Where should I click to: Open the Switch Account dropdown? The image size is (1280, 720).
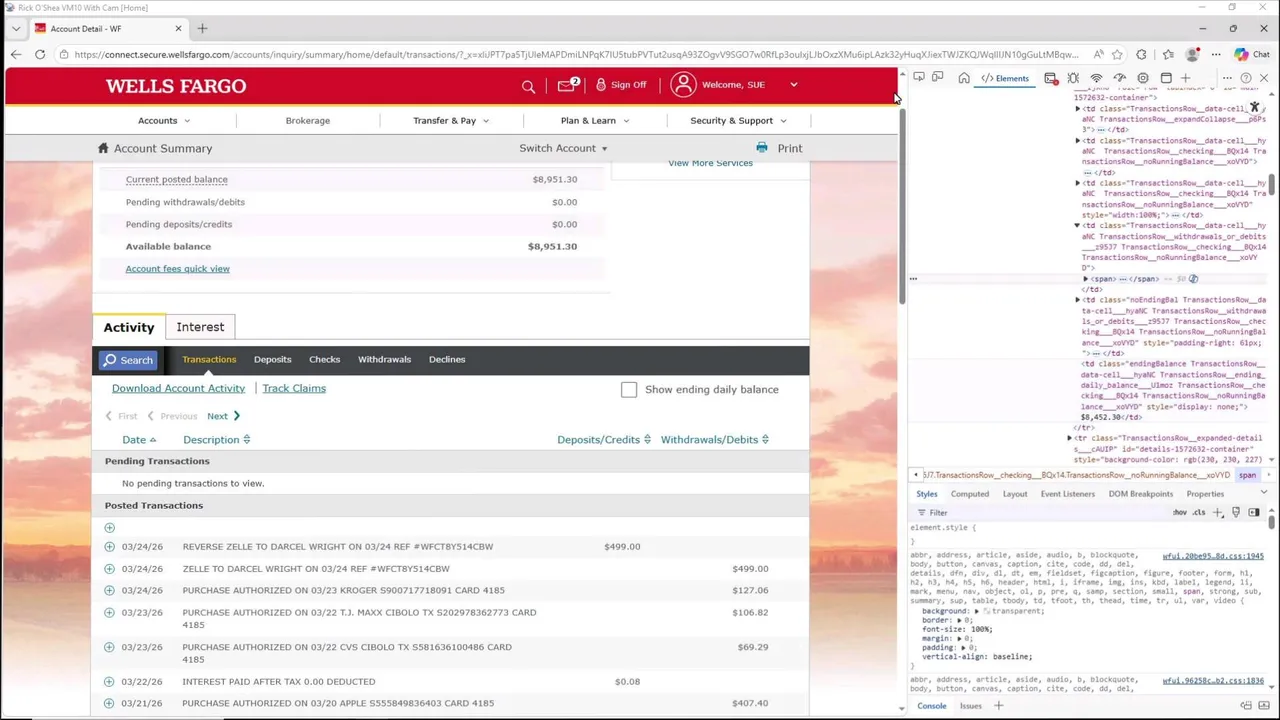point(563,148)
